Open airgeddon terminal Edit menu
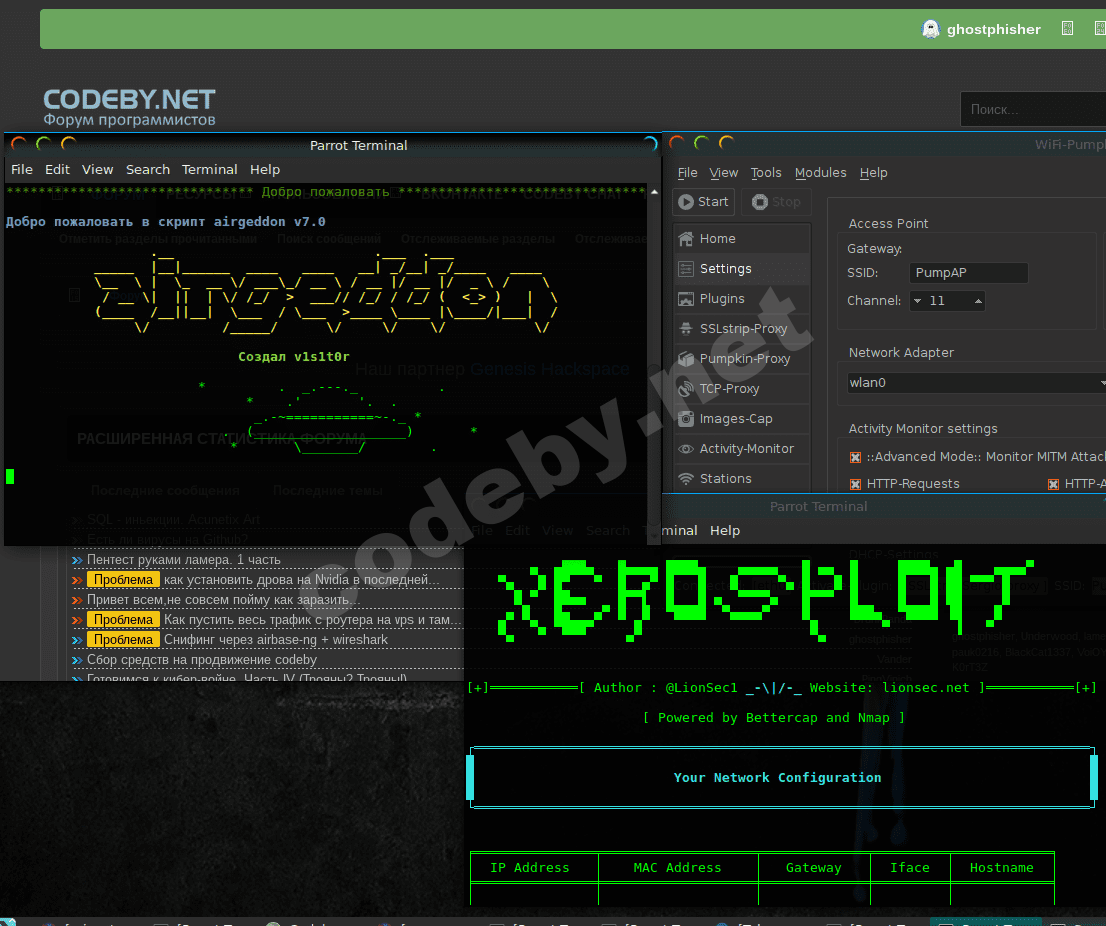The image size is (1106, 926). tap(57, 169)
